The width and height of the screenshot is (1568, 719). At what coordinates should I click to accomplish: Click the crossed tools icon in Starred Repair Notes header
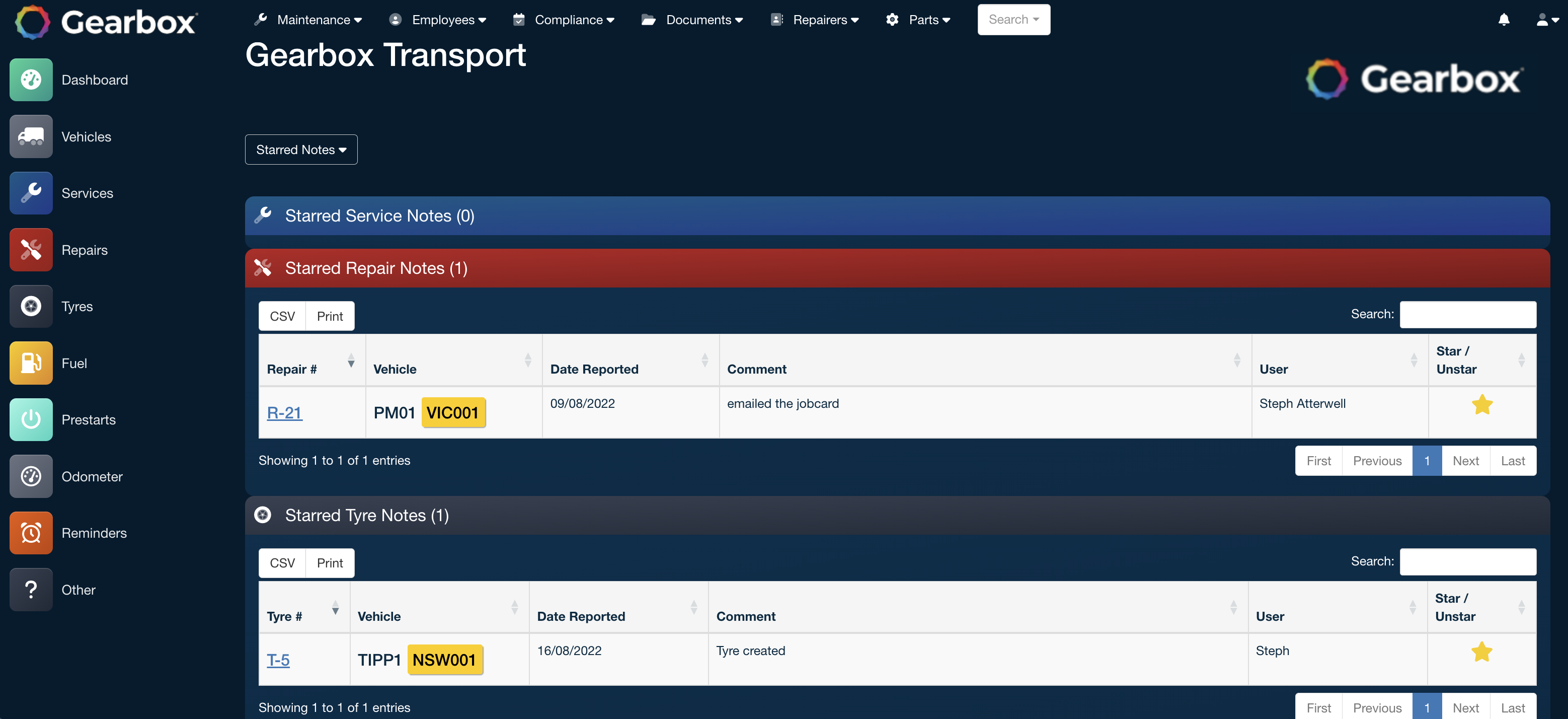tap(263, 267)
